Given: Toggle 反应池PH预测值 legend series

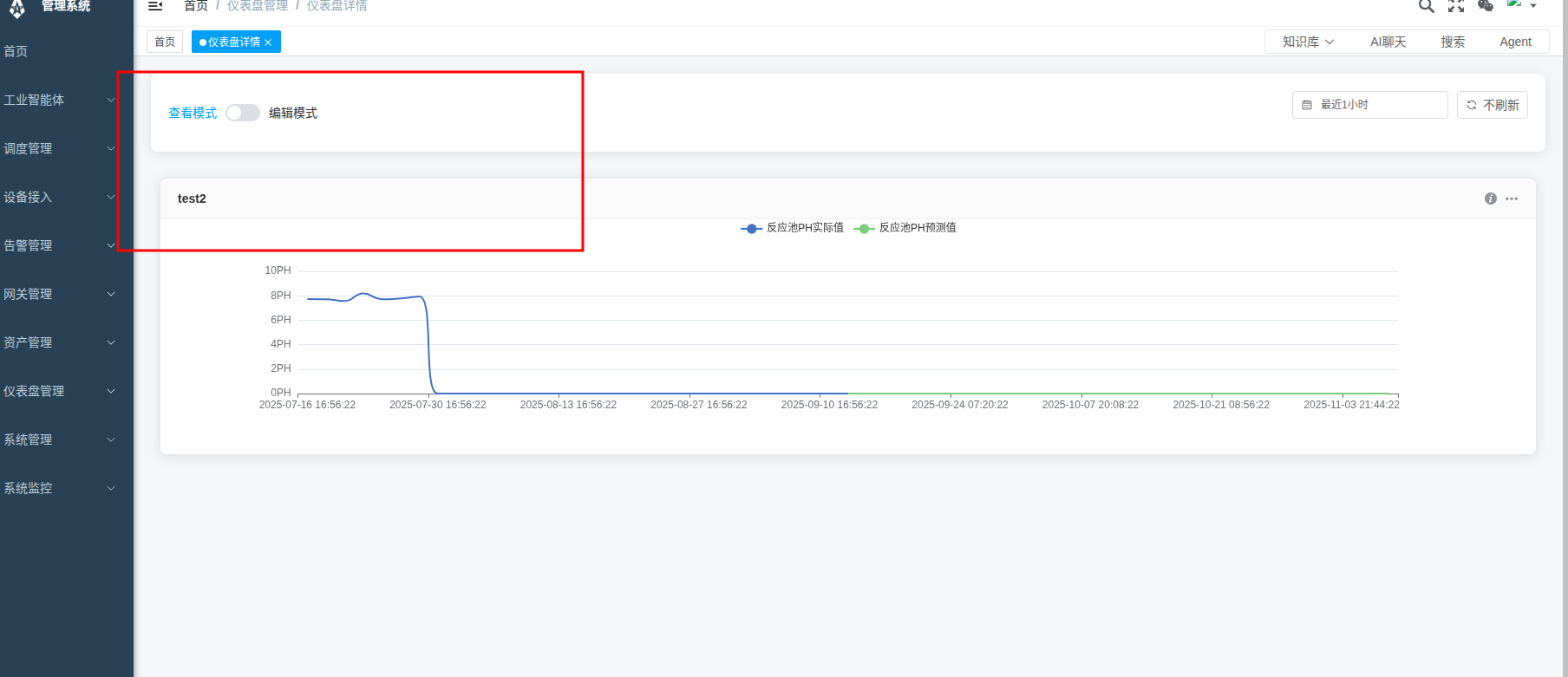Looking at the screenshot, I should (905, 228).
